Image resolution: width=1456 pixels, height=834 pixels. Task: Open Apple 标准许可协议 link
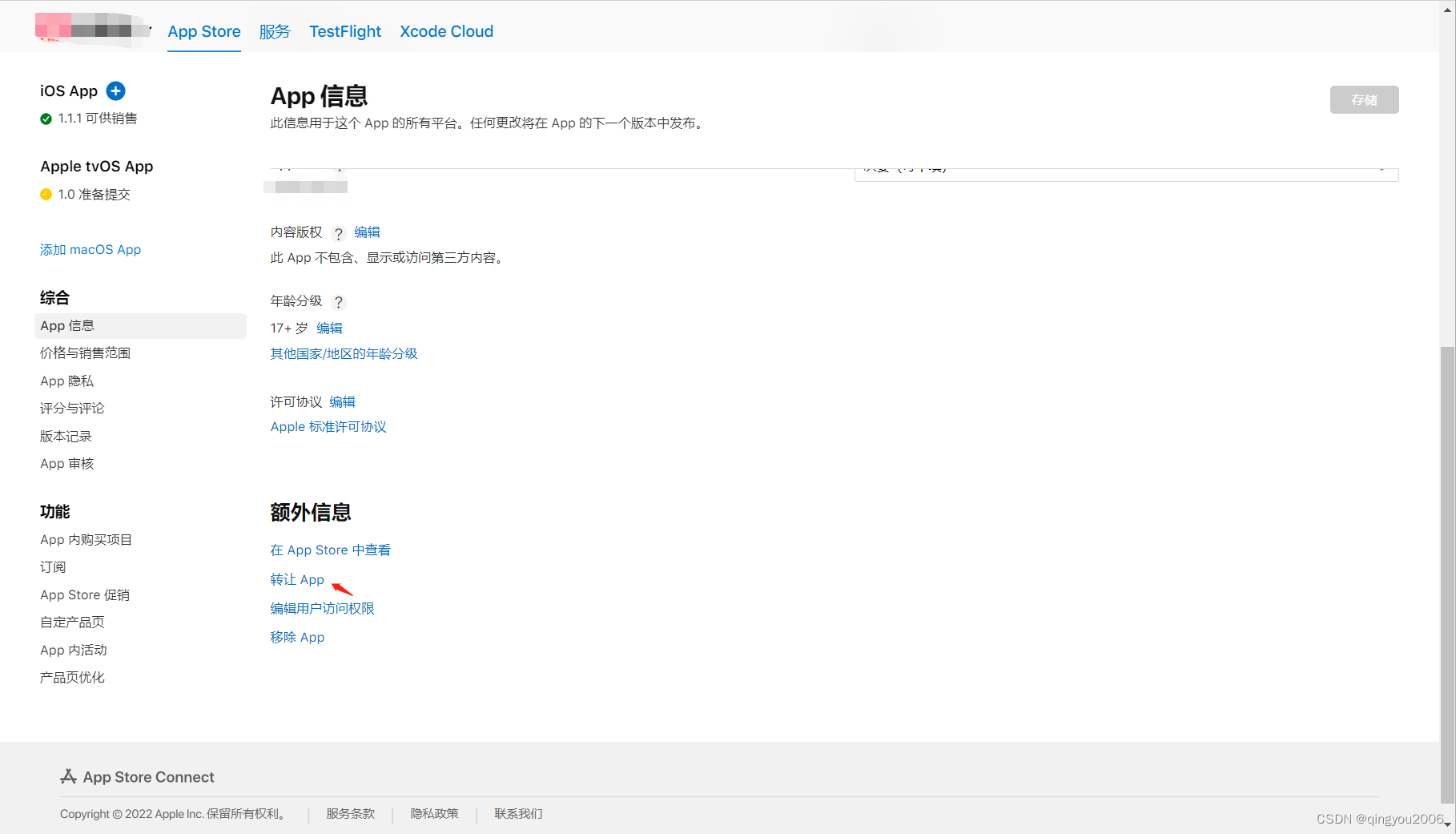tap(328, 426)
